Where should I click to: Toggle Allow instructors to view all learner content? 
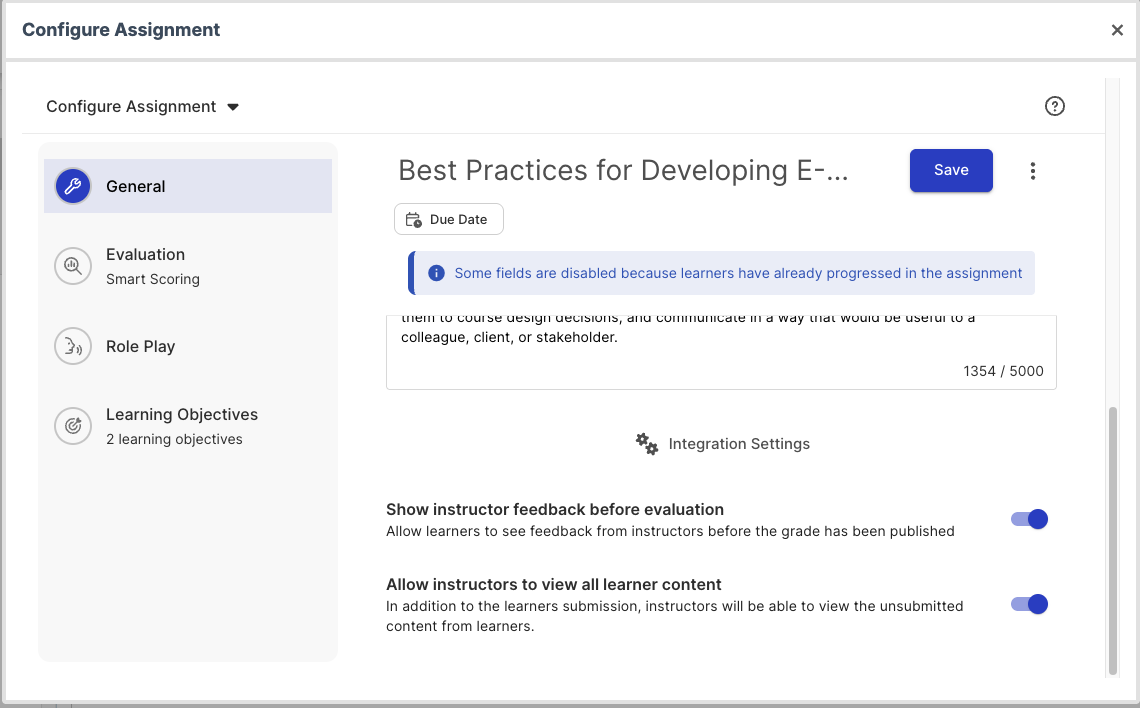pos(1029,604)
